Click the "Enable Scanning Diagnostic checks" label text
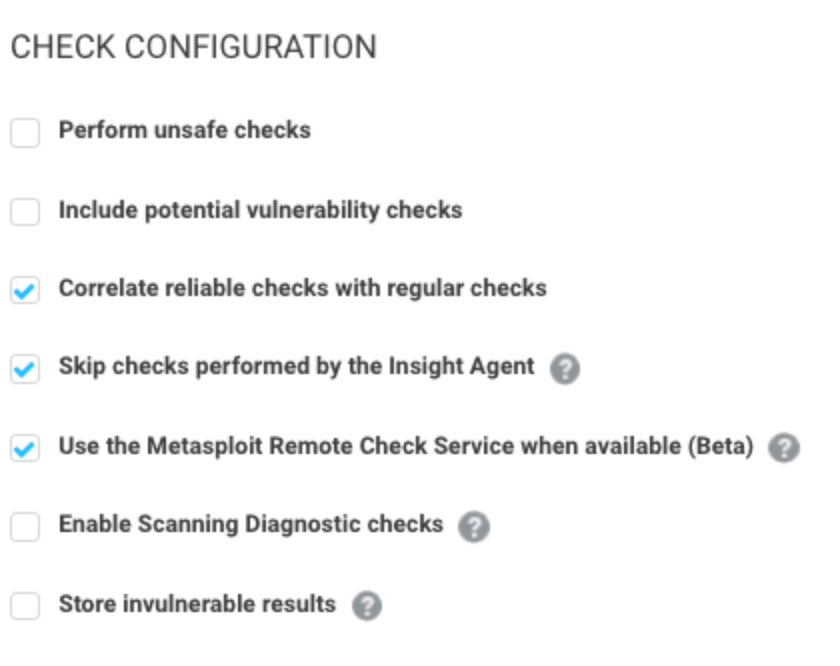 point(250,524)
